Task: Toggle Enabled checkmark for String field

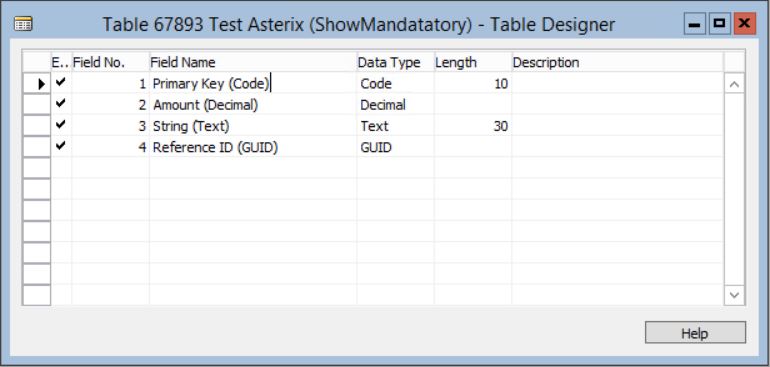Action: 60,125
